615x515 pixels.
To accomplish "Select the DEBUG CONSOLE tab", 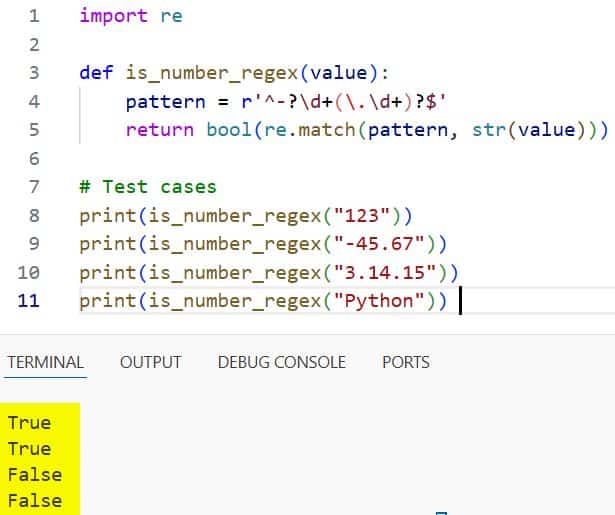I will coord(281,362).
